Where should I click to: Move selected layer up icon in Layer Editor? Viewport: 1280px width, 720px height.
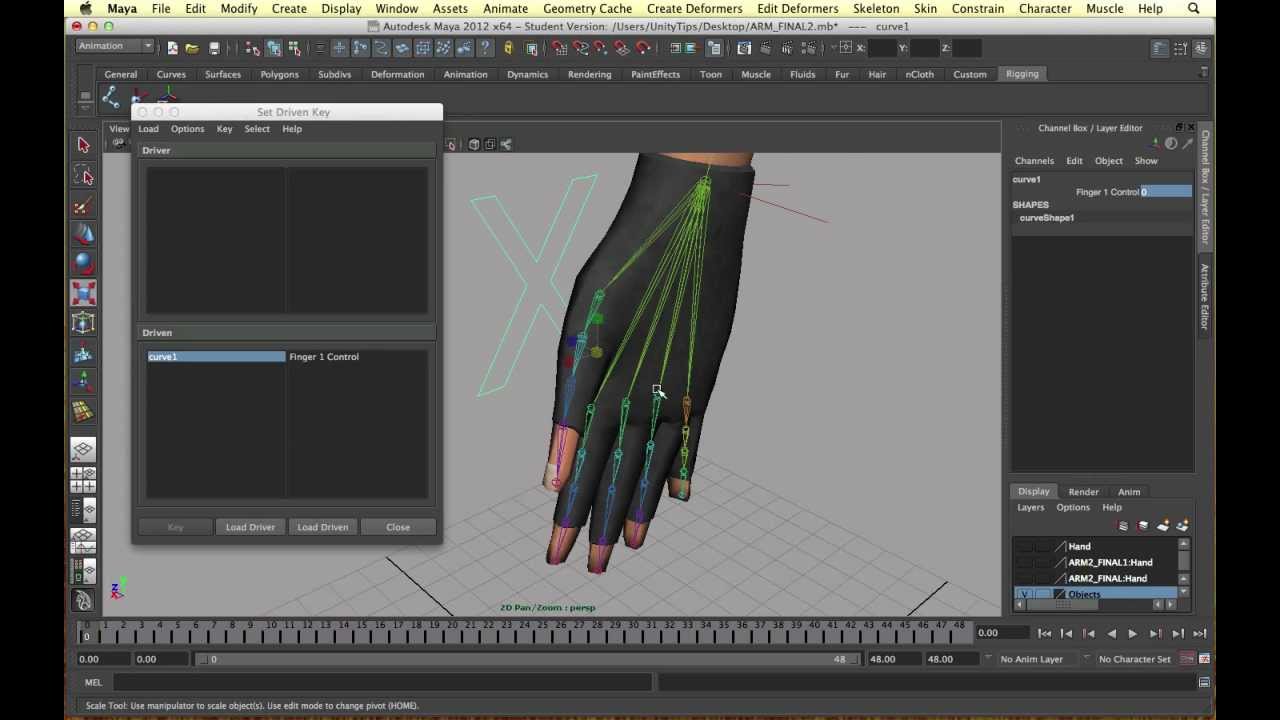pyautogui.click(x=1123, y=526)
